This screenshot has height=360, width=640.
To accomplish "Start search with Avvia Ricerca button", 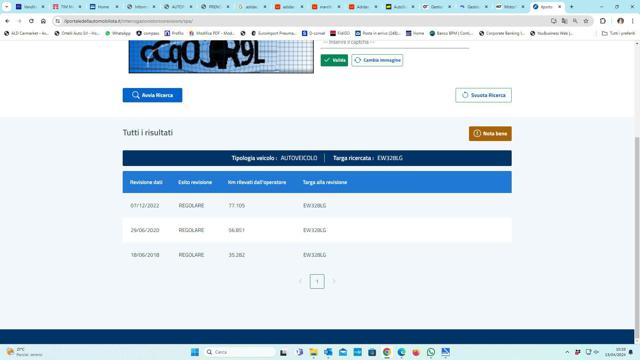I will click(x=152, y=95).
